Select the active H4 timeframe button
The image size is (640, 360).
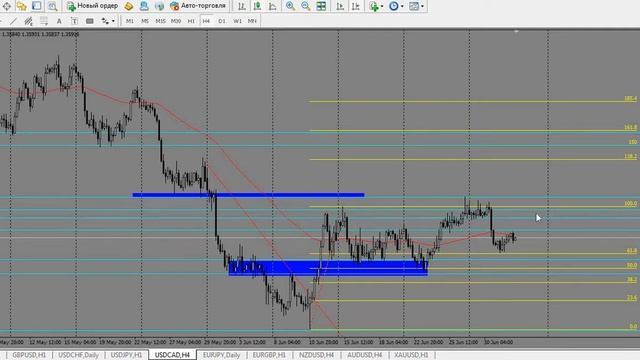tap(206, 21)
